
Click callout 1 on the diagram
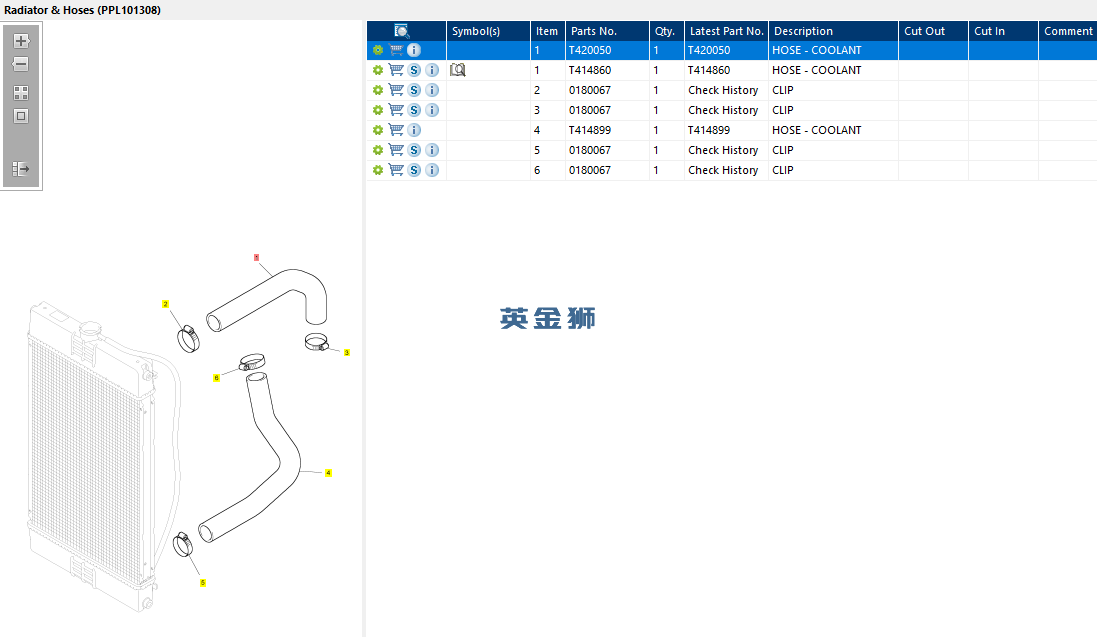tap(257, 258)
